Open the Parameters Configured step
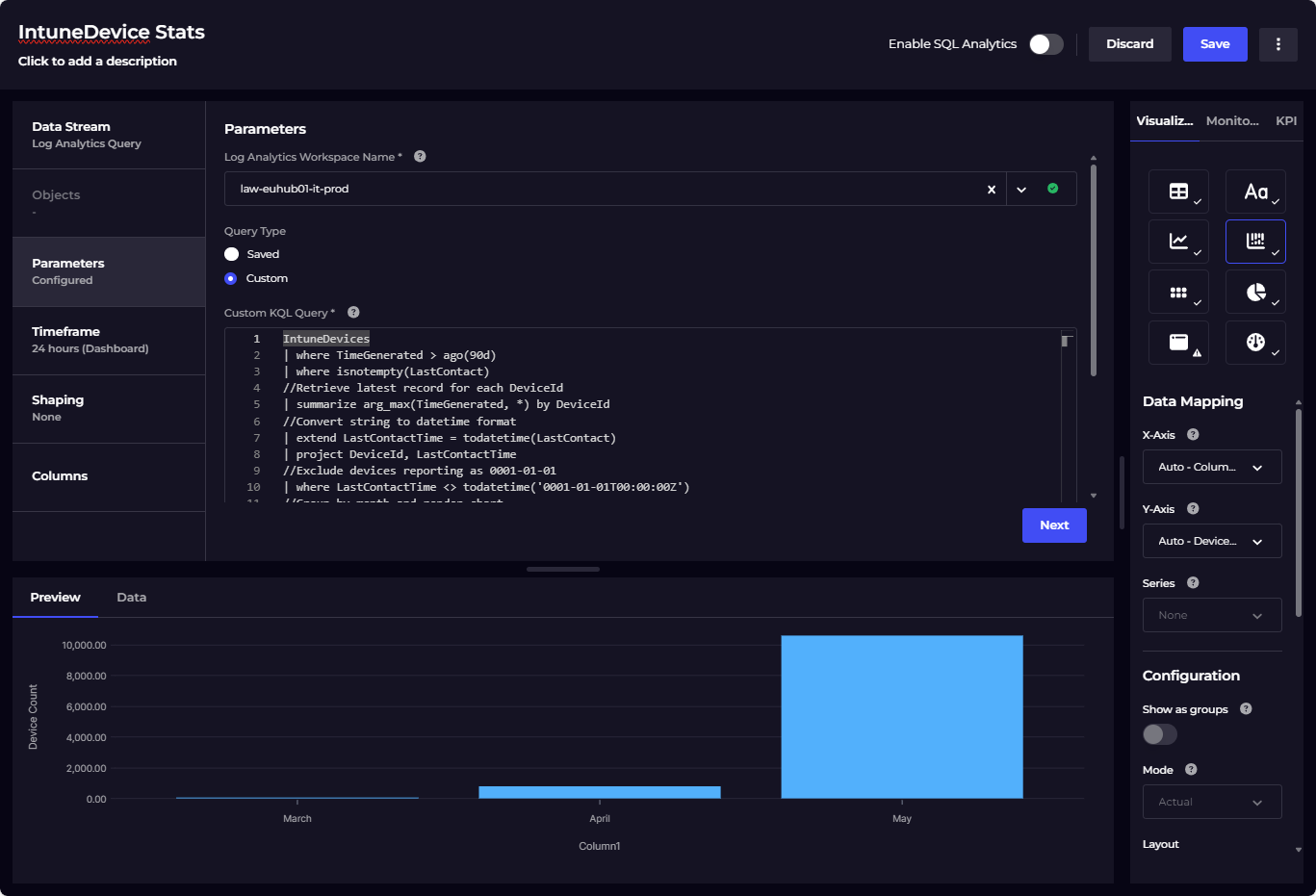1316x896 pixels. pos(109,271)
